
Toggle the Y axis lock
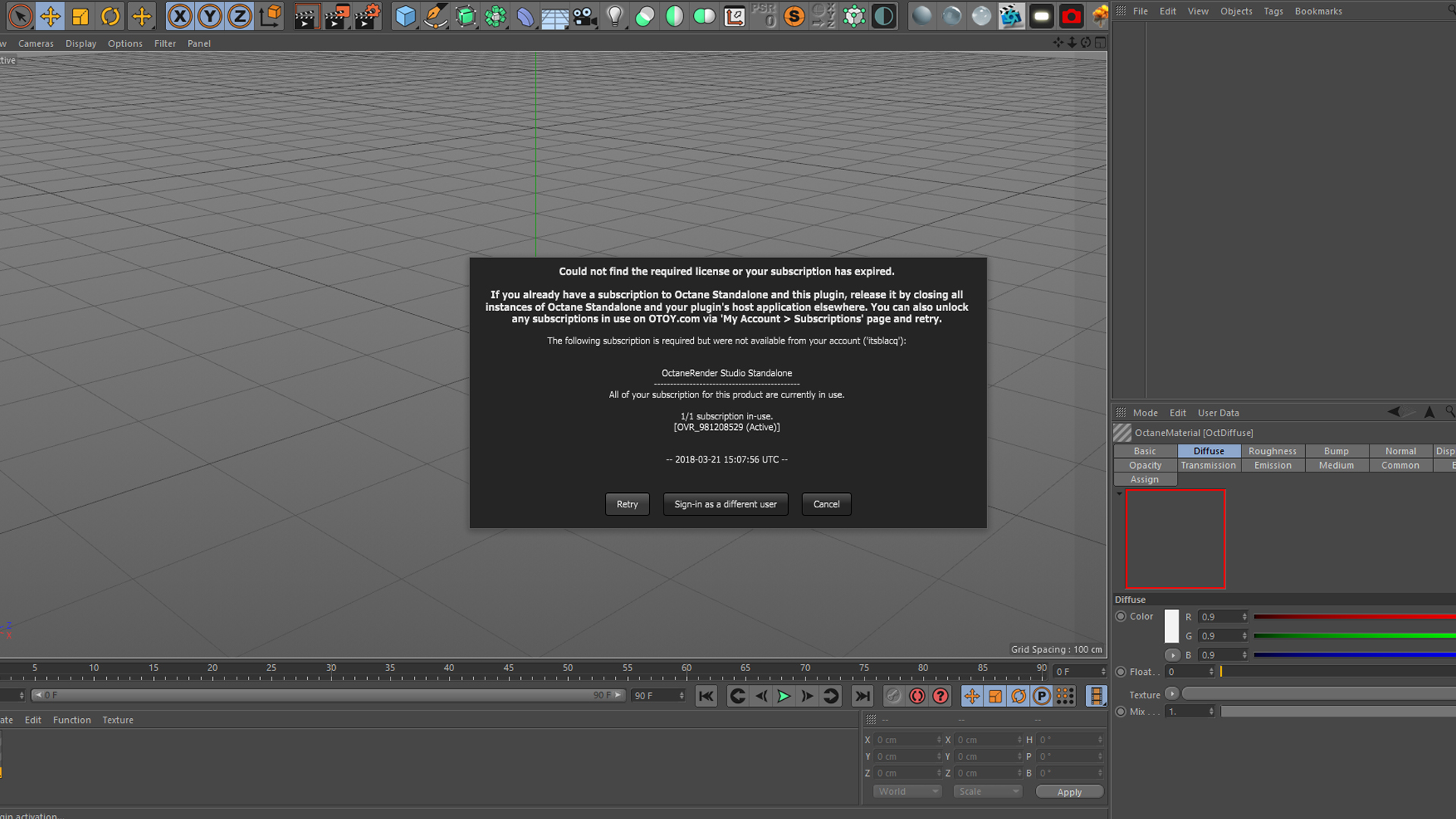(x=210, y=16)
